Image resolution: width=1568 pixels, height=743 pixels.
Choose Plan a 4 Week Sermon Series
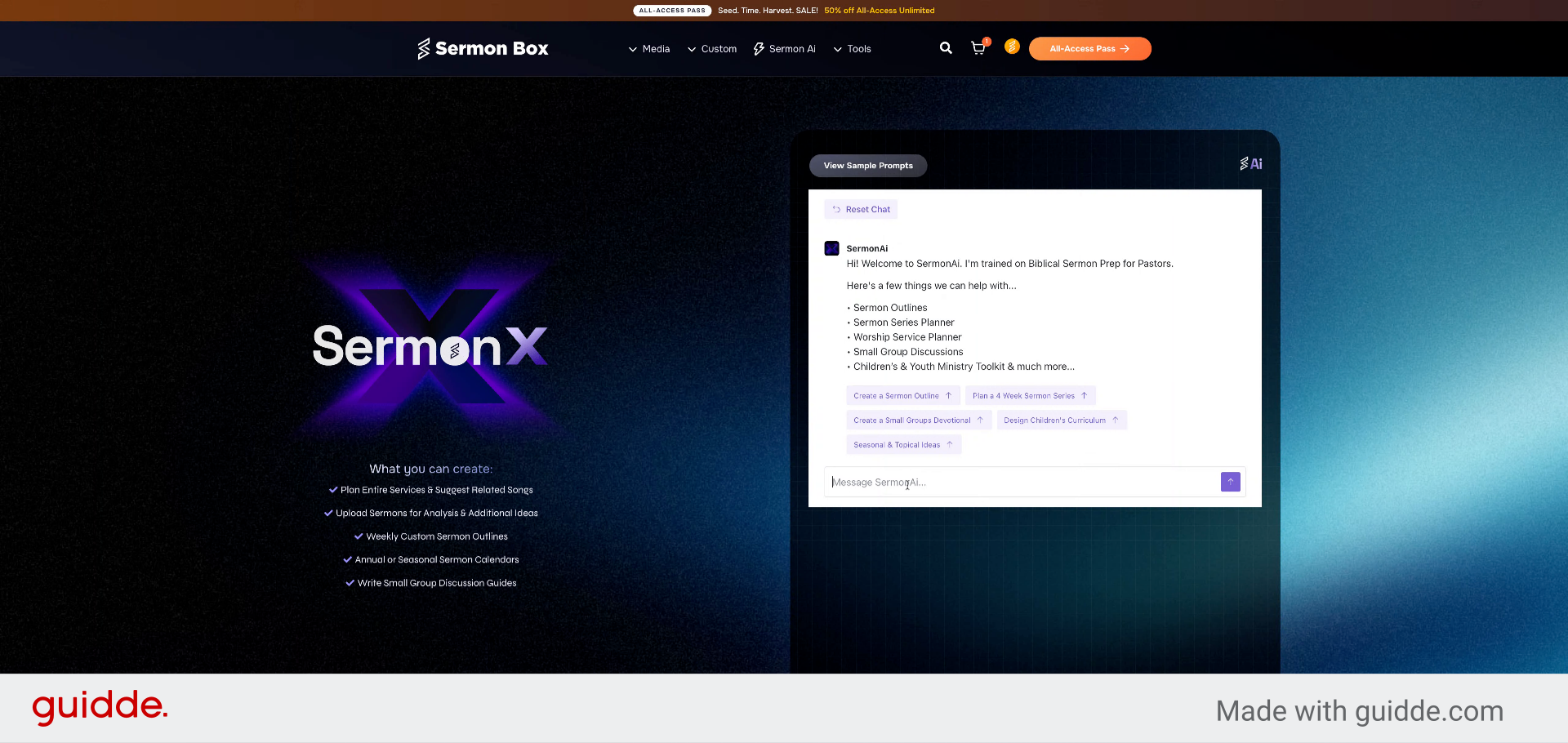1030,396
